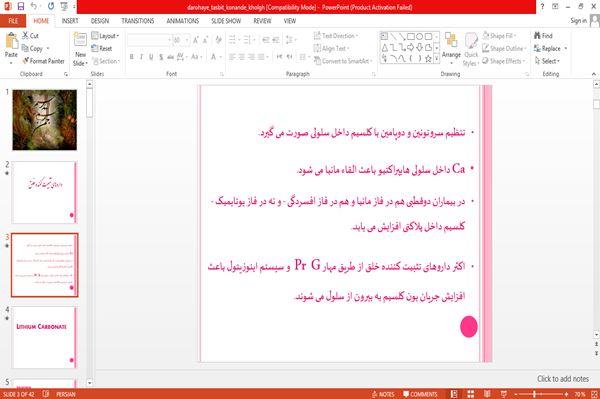600x399 pixels.
Task: Open Quick Styles gallery
Action: tap(471, 50)
